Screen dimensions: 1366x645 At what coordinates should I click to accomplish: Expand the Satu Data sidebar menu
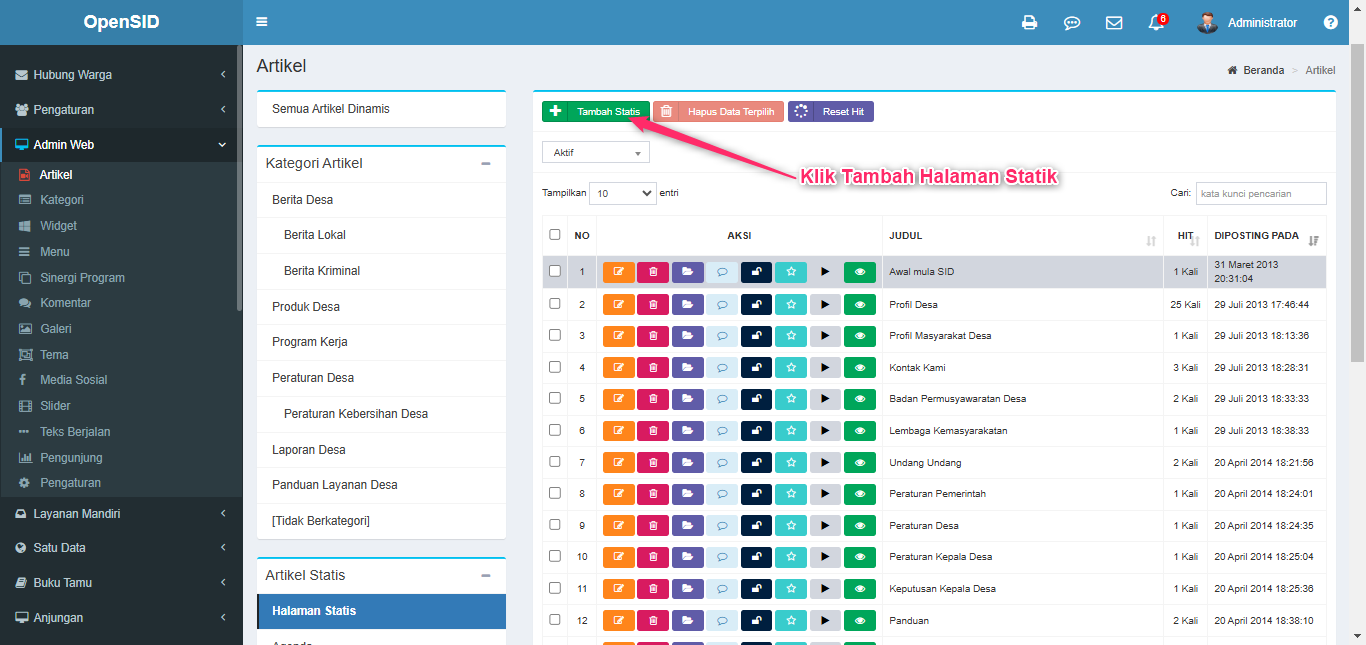(x=120, y=548)
